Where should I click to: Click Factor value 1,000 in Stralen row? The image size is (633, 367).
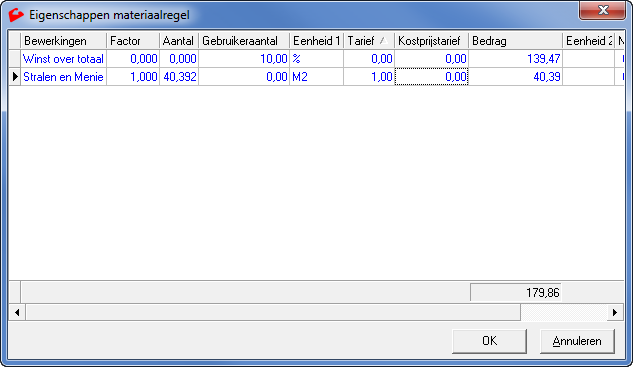133,77
